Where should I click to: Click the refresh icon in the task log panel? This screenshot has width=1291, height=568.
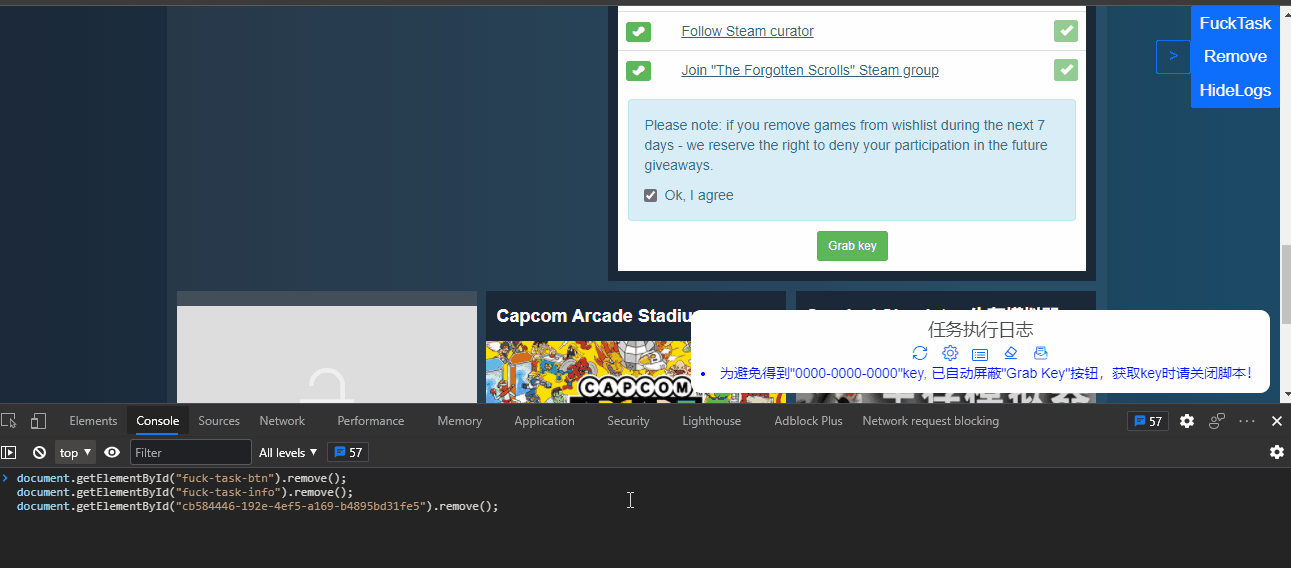tap(920, 353)
